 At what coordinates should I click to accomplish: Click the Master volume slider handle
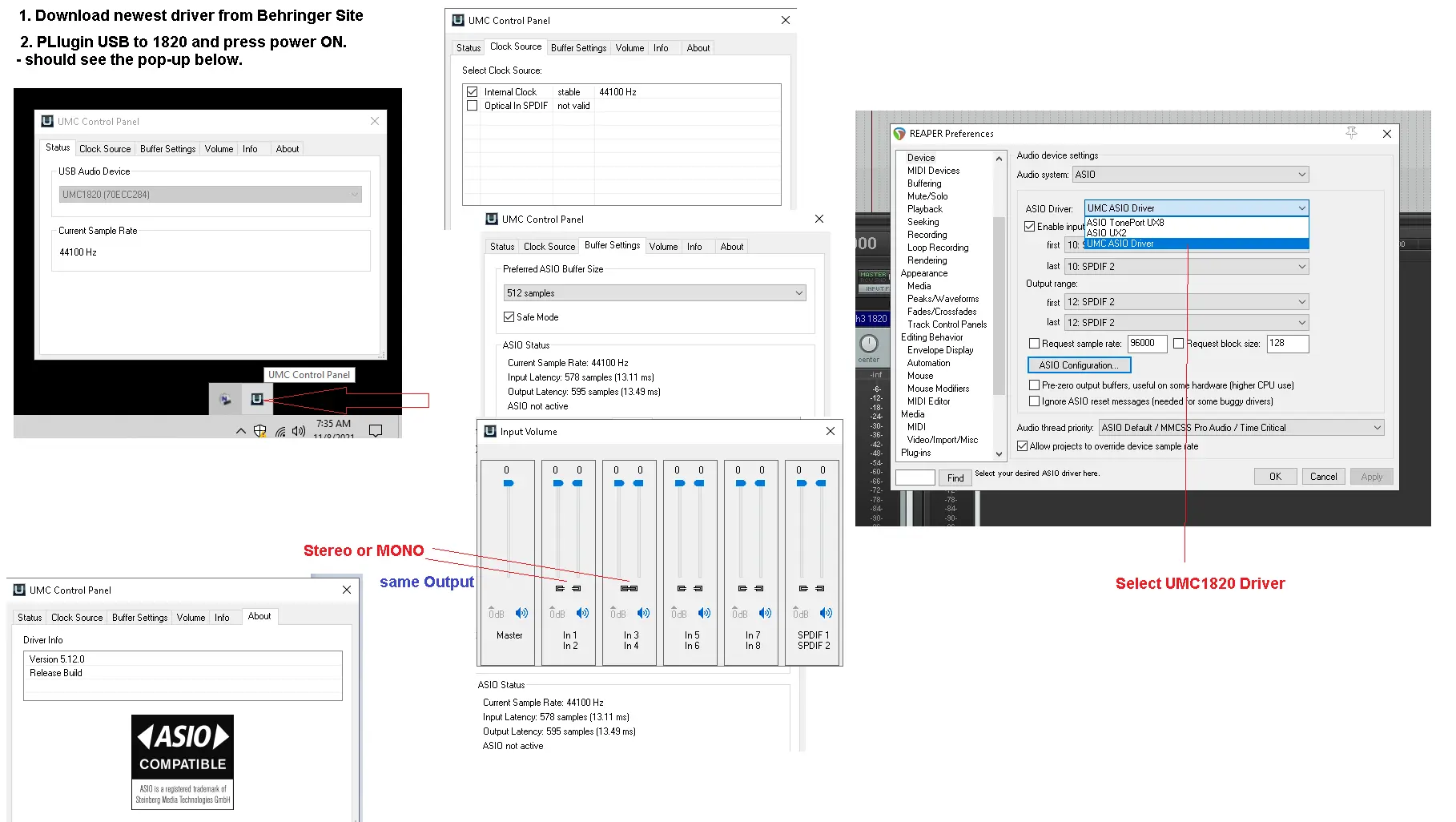tap(509, 483)
